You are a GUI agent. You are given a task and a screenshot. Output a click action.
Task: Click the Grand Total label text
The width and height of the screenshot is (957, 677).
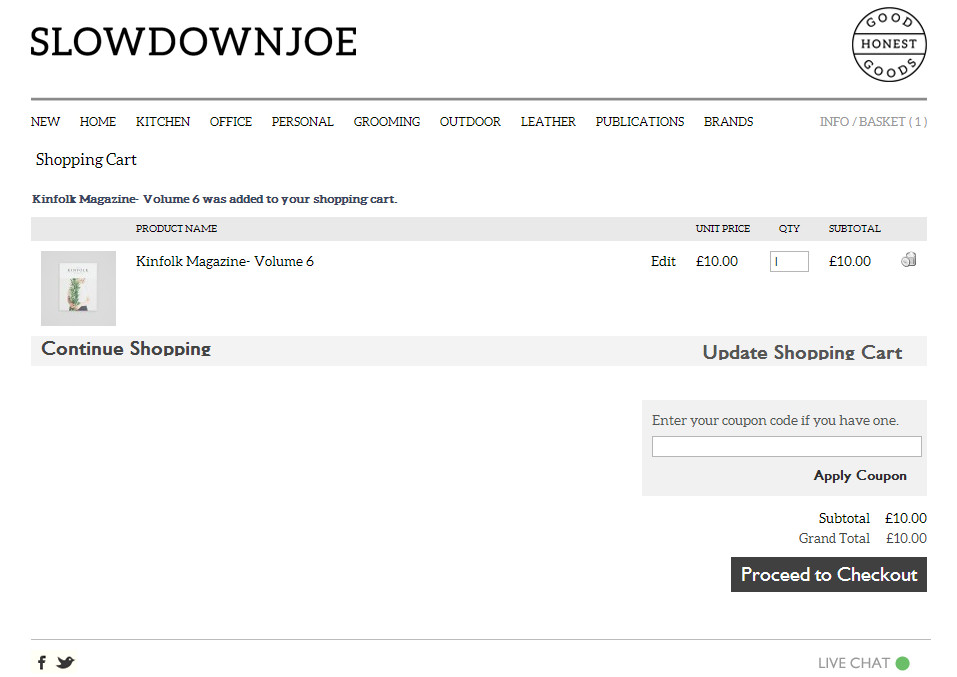tap(834, 538)
